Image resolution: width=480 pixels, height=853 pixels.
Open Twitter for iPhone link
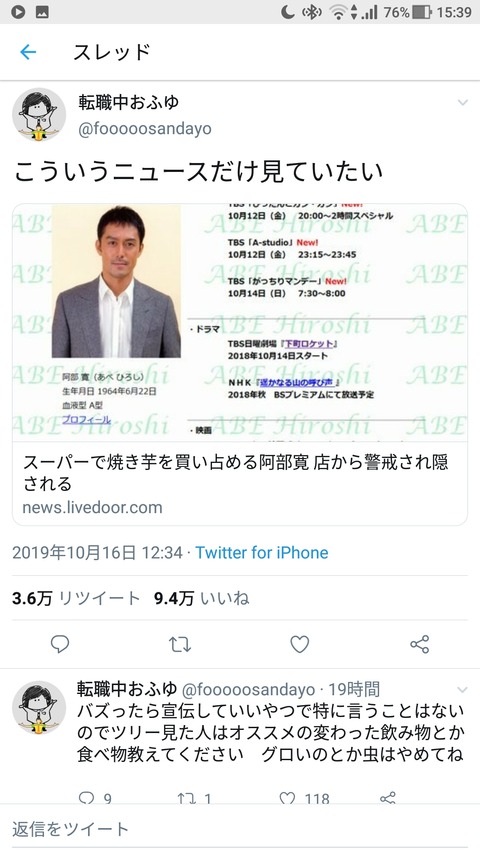click(x=262, y=553)
